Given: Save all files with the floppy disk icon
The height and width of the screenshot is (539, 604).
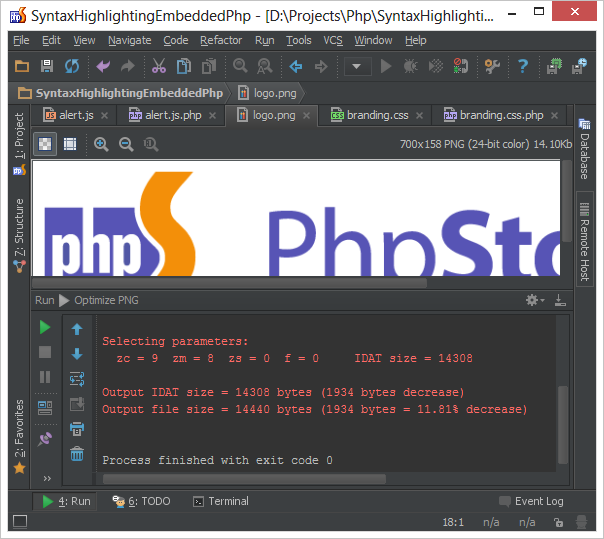Looking at the screenshot, I should coord(47,66).
